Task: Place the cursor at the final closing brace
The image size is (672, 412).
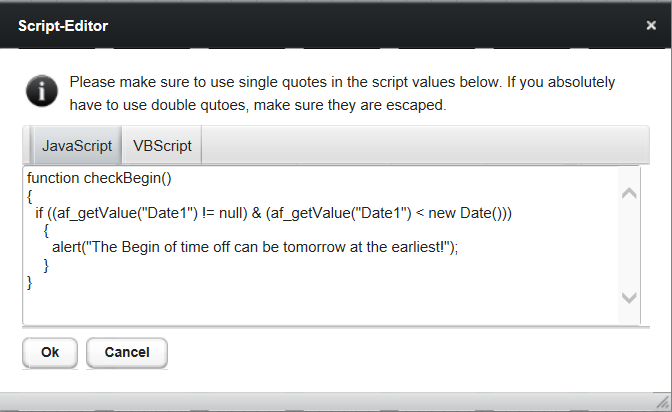Action: click(x=30, y=283)
